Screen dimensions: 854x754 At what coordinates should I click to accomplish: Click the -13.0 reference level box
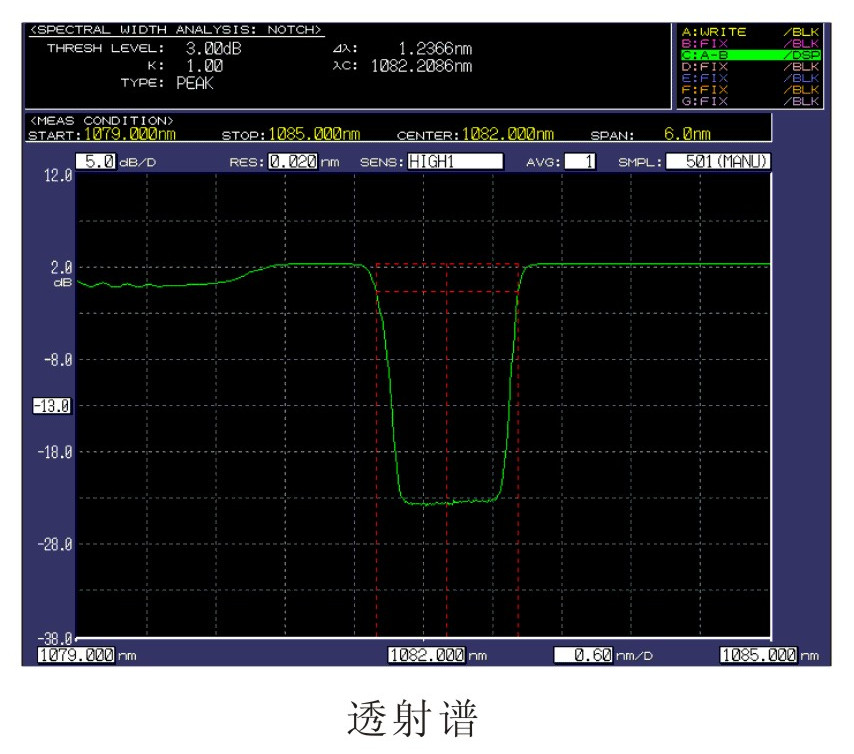coord(52,406)
